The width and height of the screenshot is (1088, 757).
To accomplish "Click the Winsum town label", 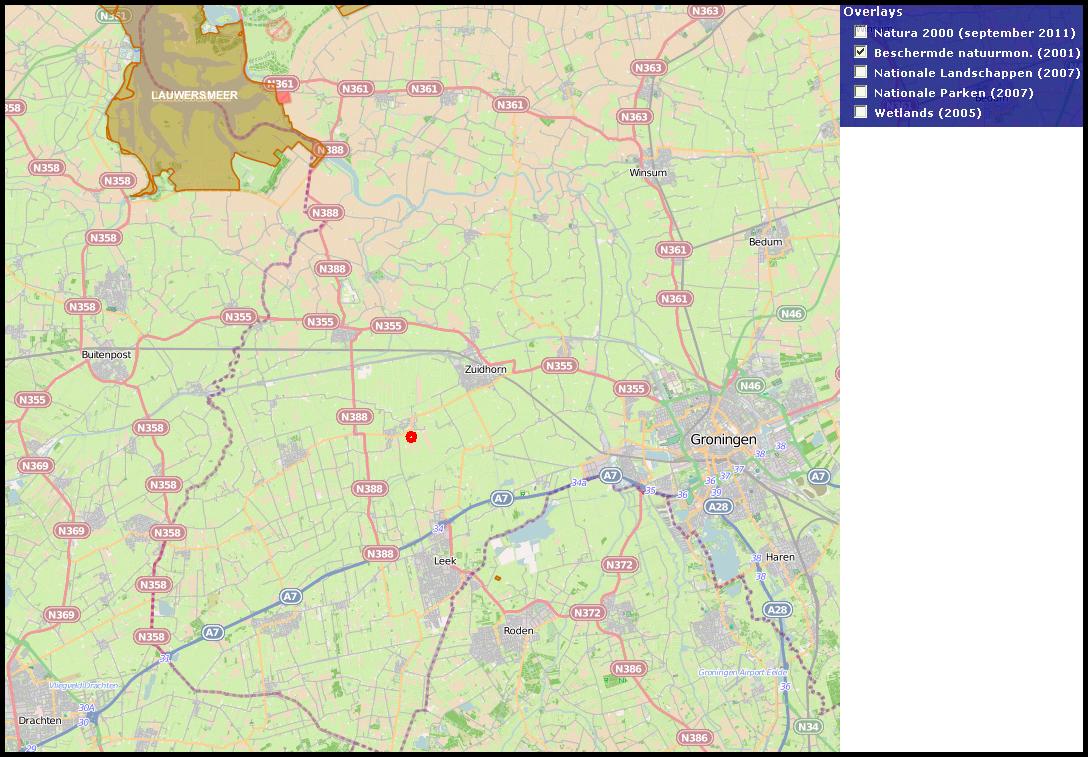I will click(647, 173).
